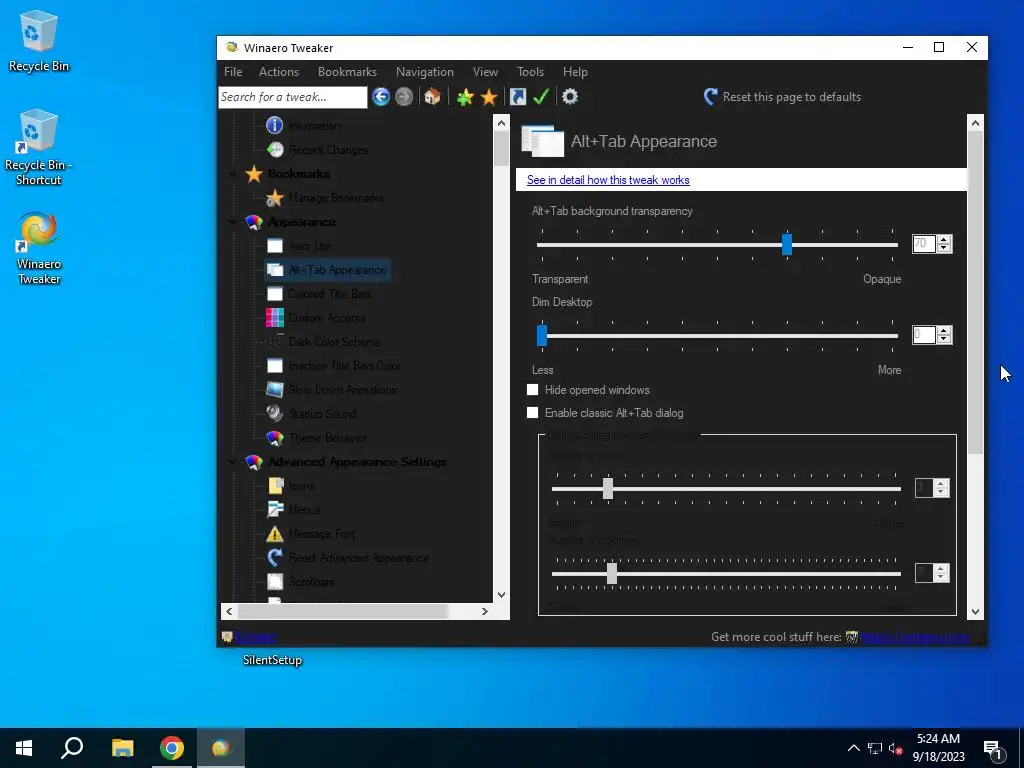Open taskbar search magnifier

tap(72, 748)
